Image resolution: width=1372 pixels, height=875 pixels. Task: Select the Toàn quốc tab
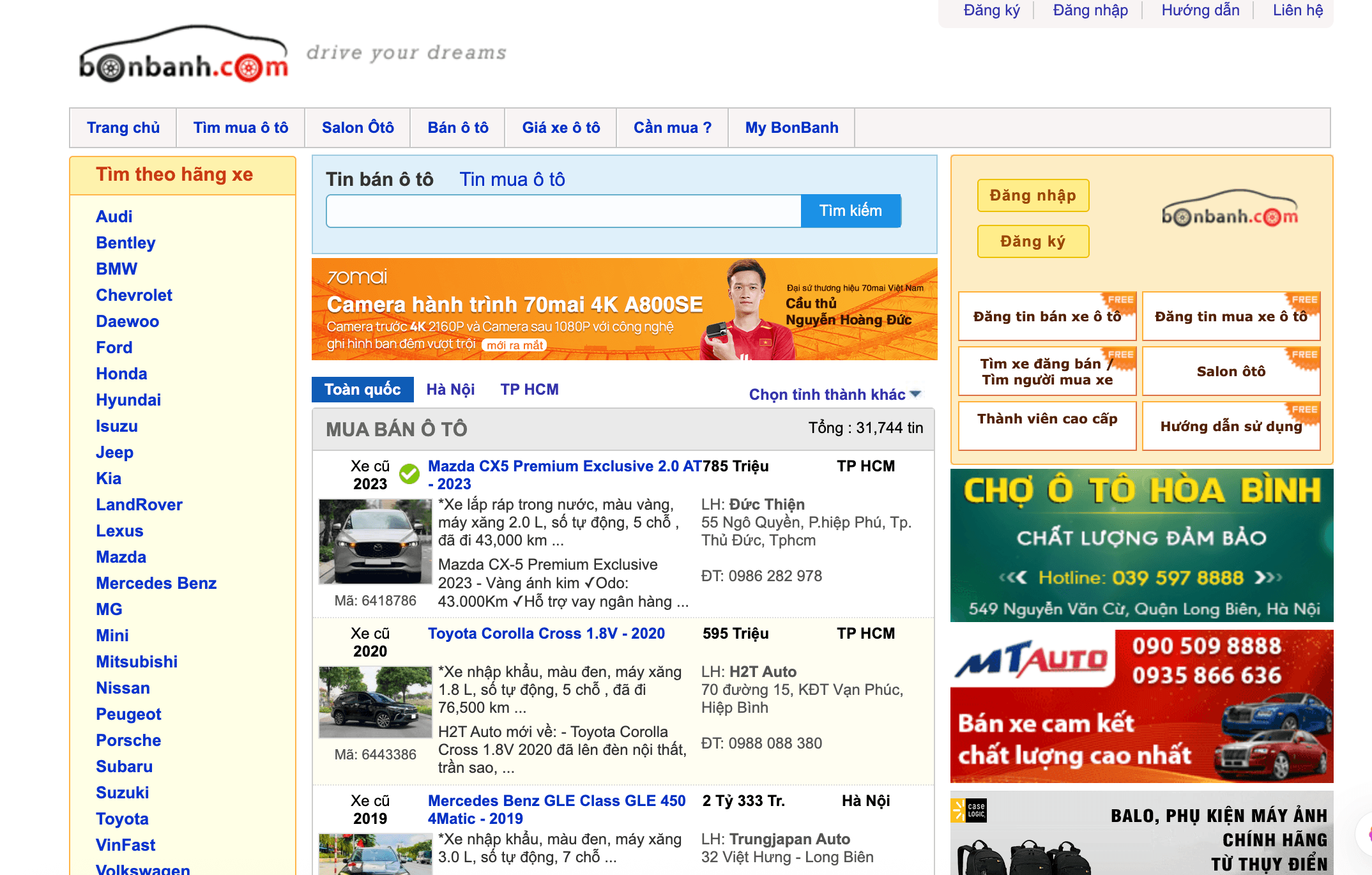point(363,390)
